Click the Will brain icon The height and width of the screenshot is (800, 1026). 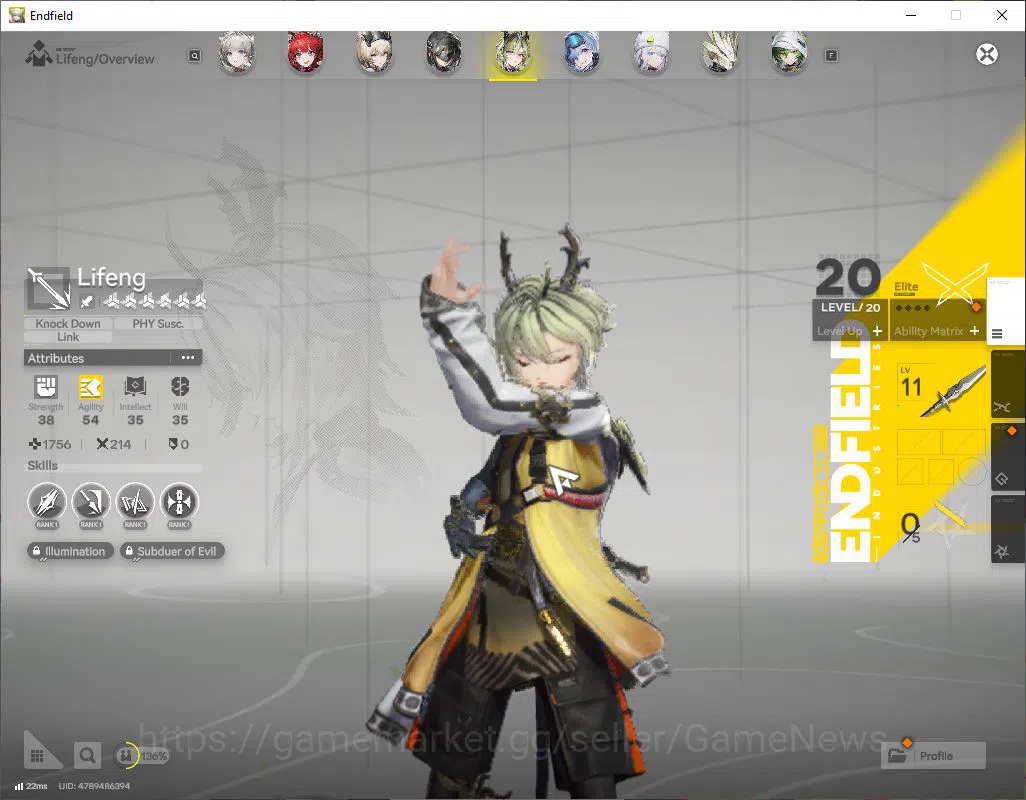(180, 387)
